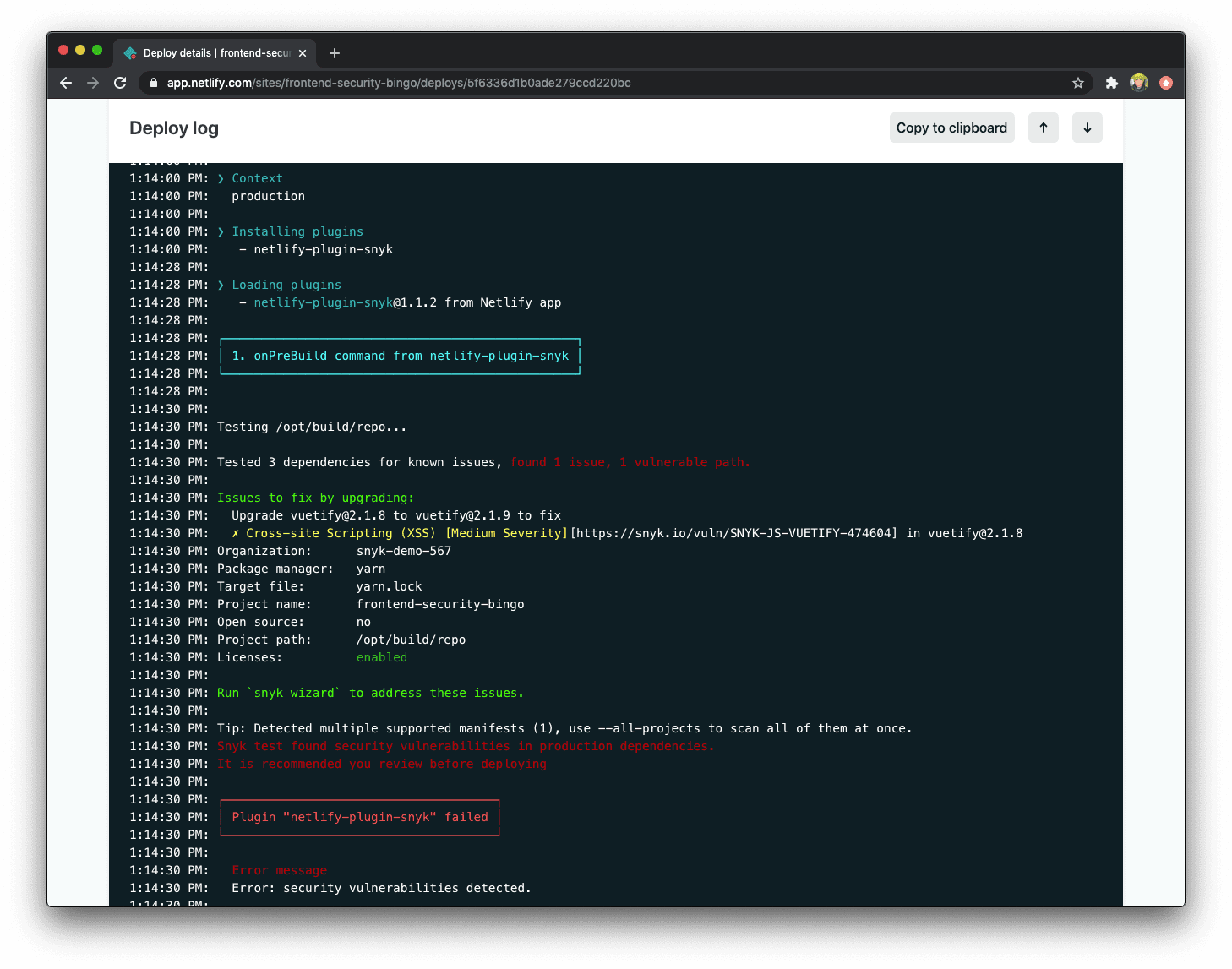This screenshot has width=1232, height=969.
Task: Click the target file value "yarn.lock"
Action: click(389, 586)
